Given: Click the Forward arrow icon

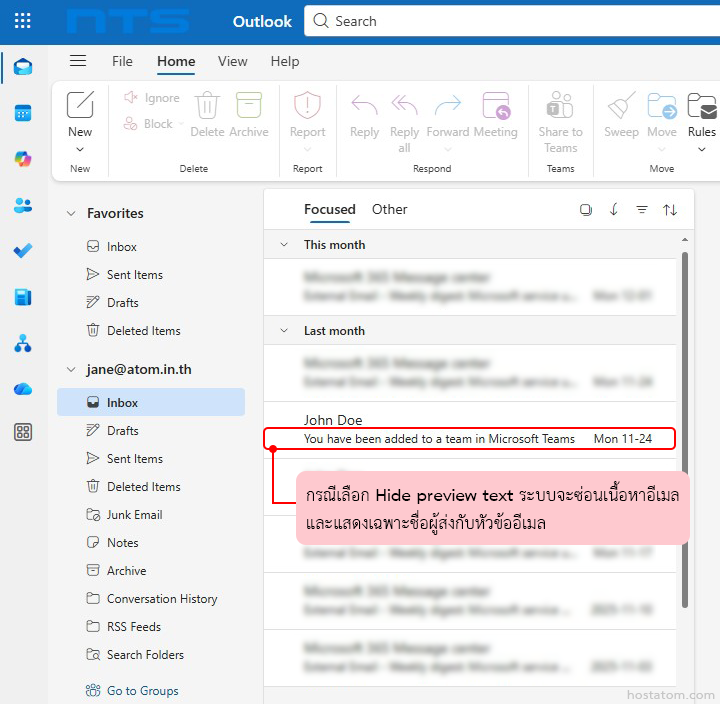Looking at the screenshot, I should [448, 105].
